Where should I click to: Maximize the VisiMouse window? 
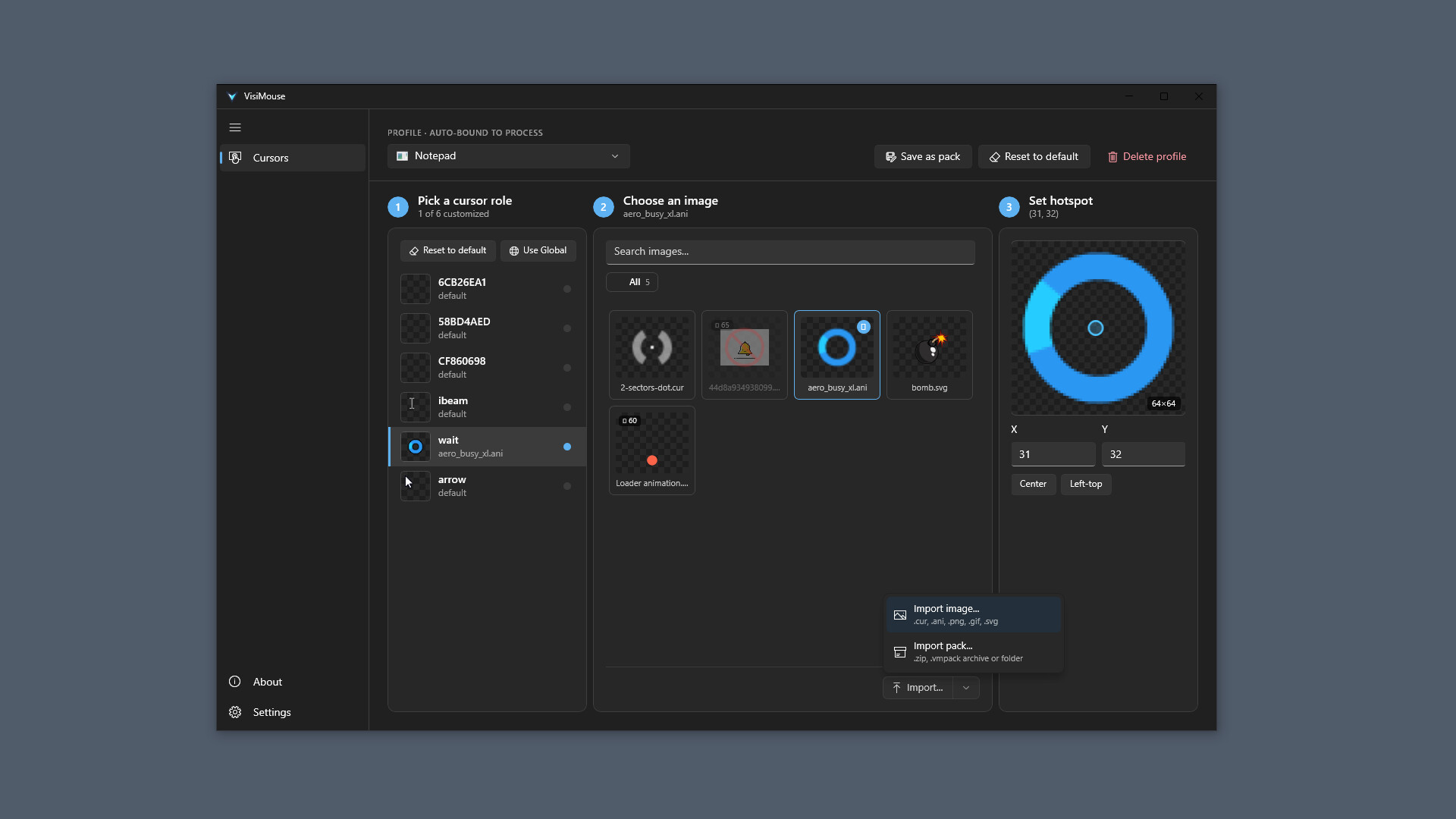1164,96
